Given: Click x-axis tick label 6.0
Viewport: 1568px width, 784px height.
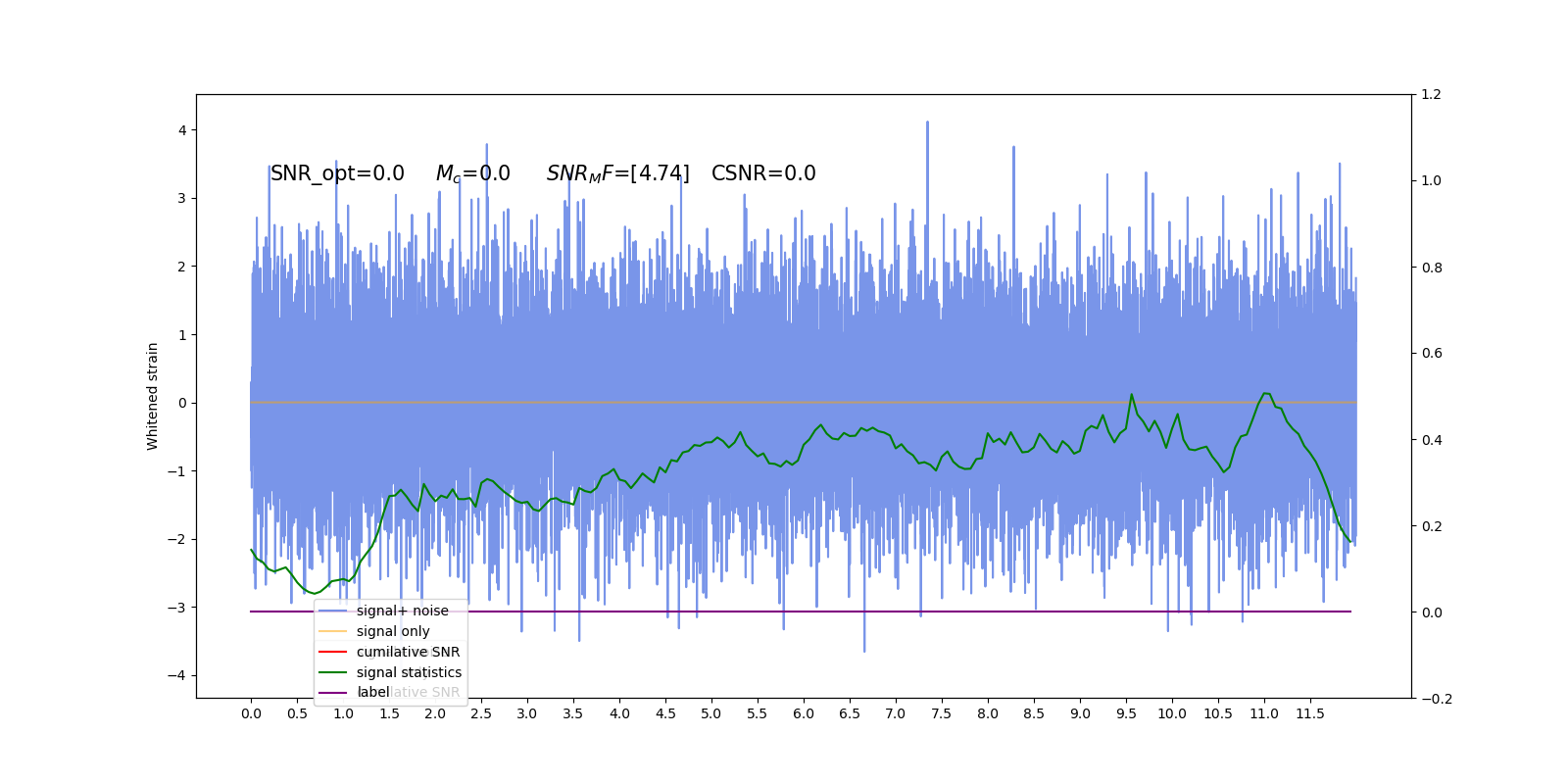Looking at the screenshot, I should pos(804,713).
